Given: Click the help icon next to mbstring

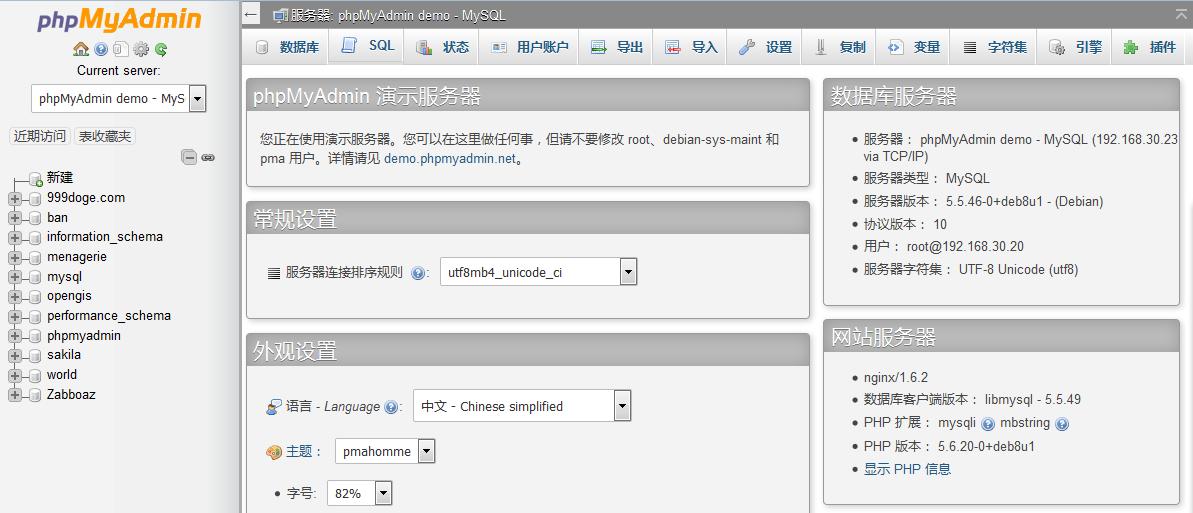Looking at the screenshot, I should click(x=1062, y=424).
